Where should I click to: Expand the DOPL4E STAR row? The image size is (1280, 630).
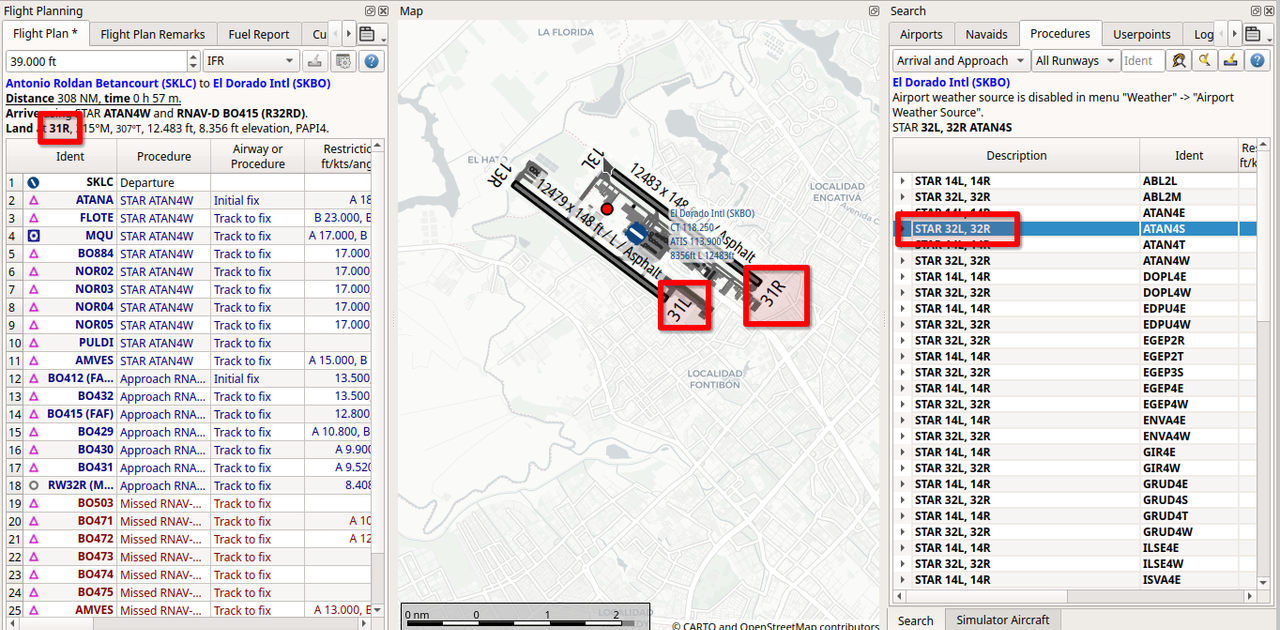click(x=903, y=277)
